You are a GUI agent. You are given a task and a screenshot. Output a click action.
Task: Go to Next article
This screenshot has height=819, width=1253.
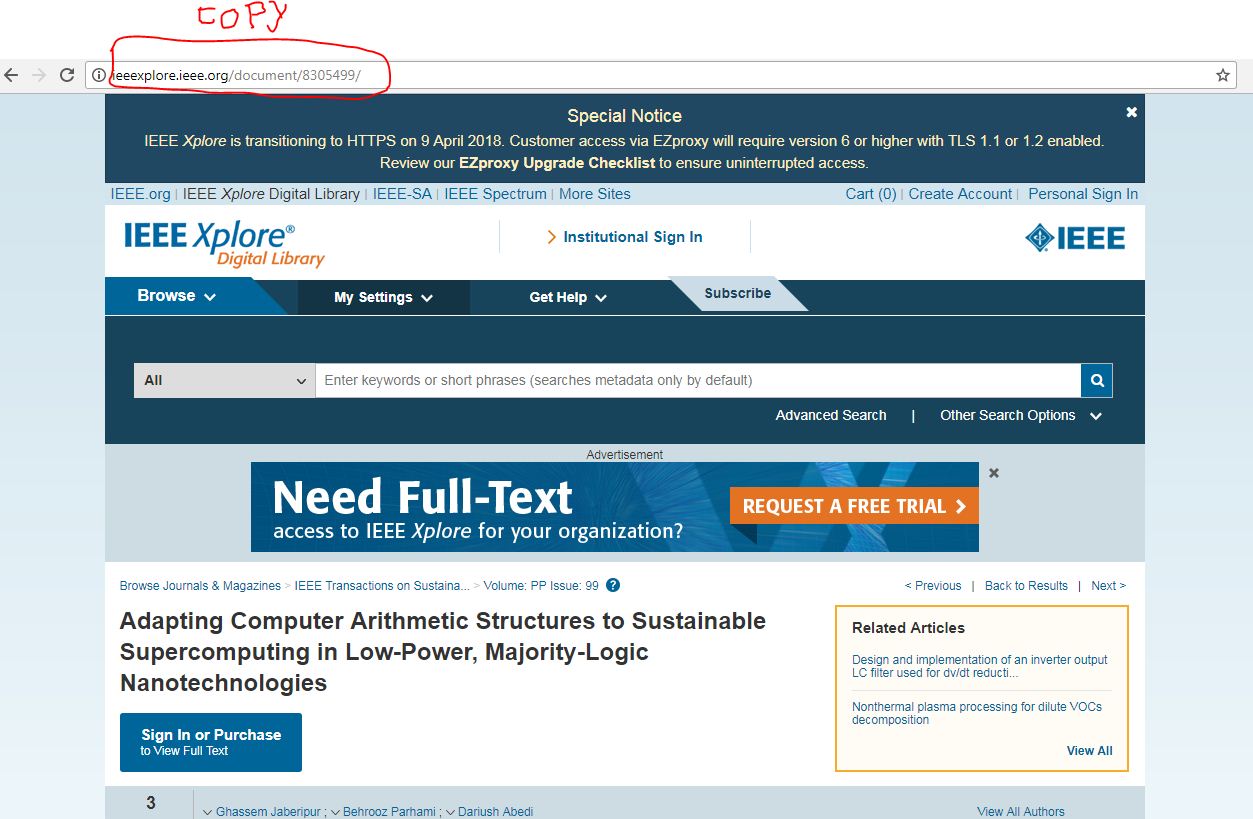point(1108,586)
